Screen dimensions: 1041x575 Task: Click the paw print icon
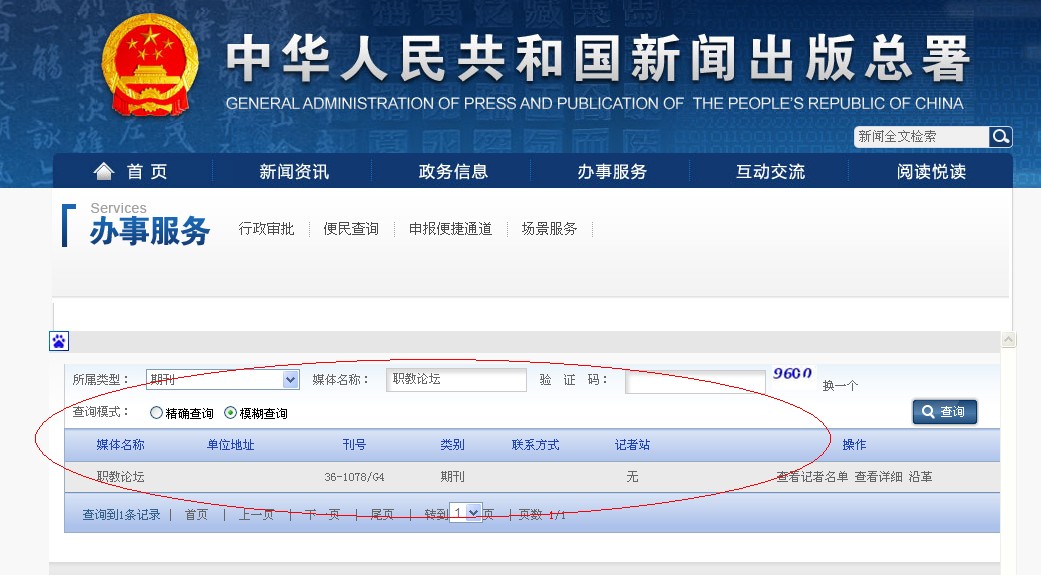tap(59, 342)
